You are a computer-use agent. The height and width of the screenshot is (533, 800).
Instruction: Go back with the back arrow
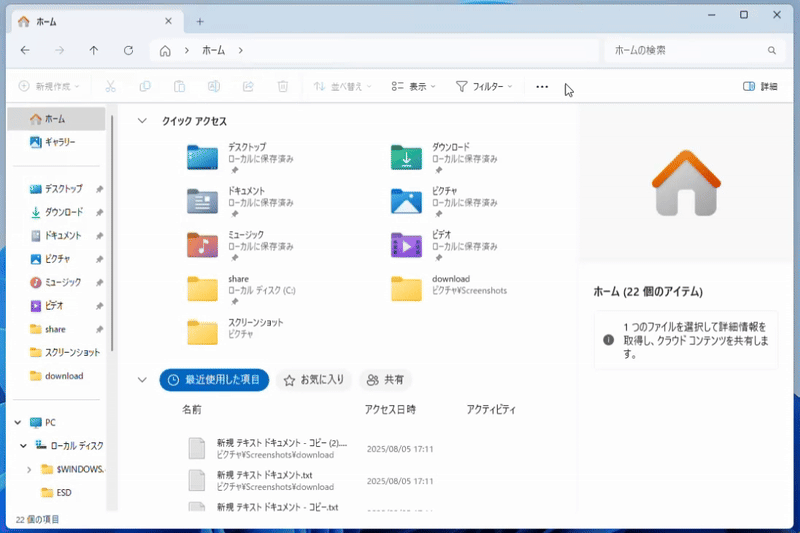tap(25, 50)
